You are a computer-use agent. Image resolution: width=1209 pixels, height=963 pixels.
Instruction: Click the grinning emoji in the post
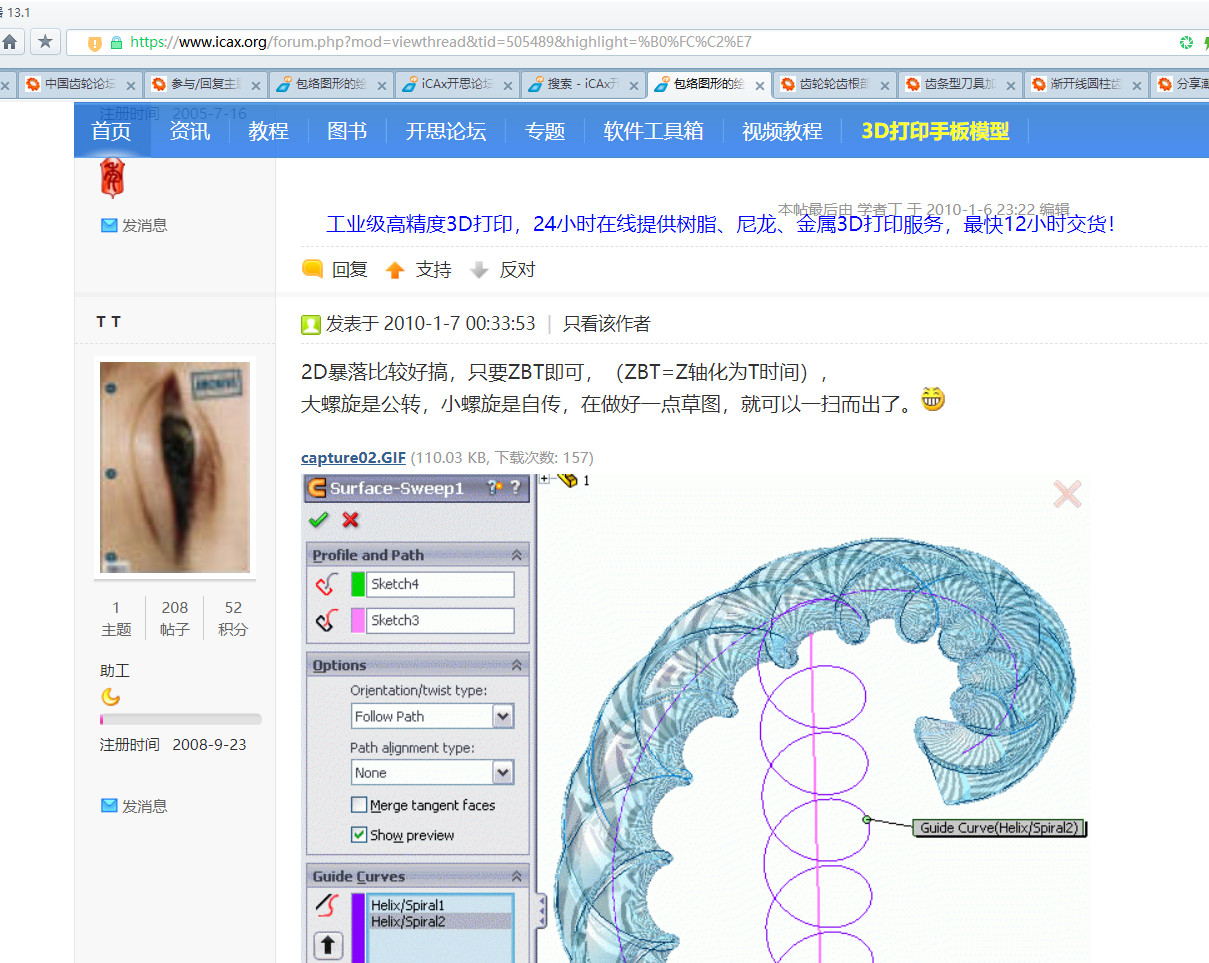(x=932, y=401)
